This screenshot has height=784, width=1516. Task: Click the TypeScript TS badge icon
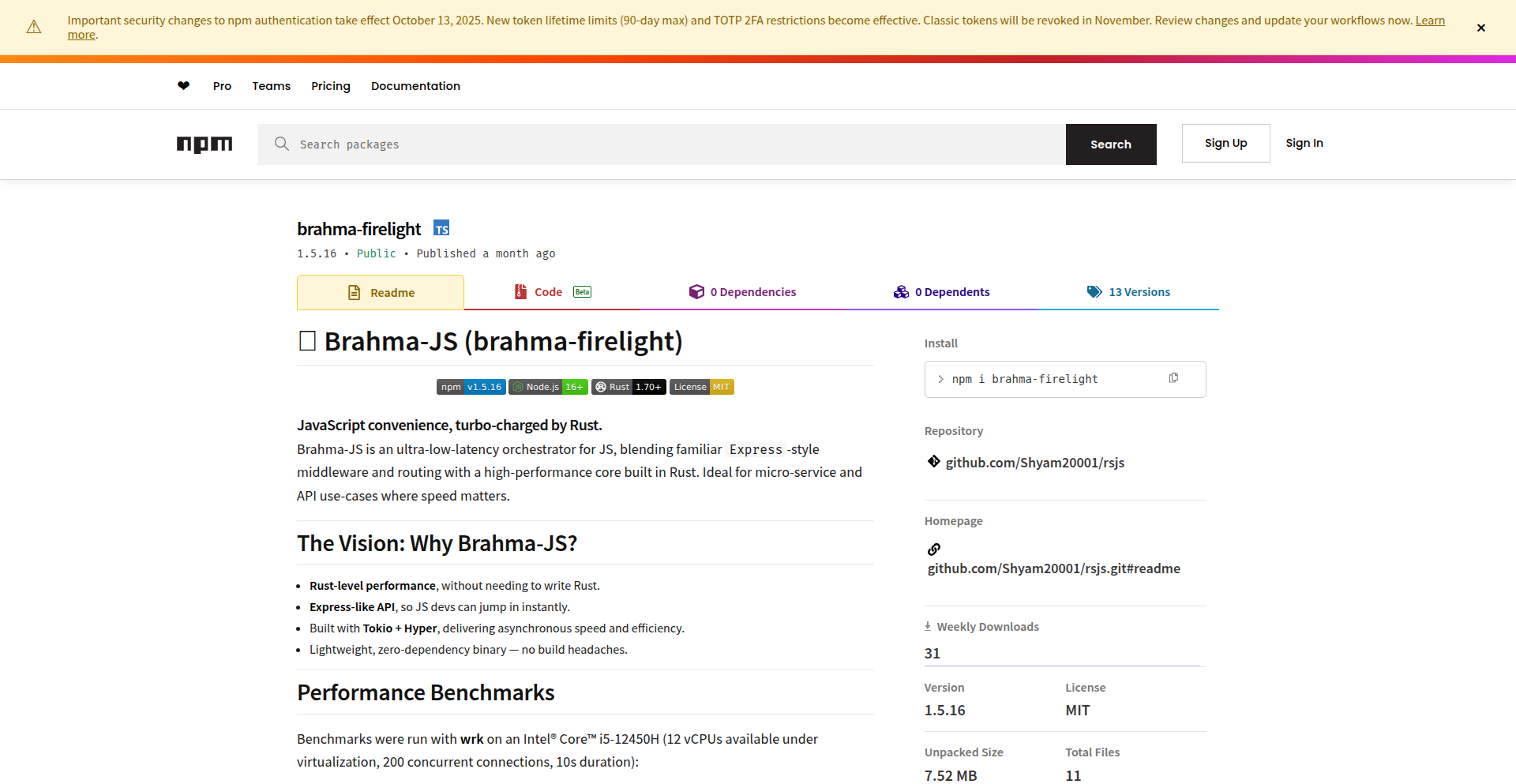point(441,229)
